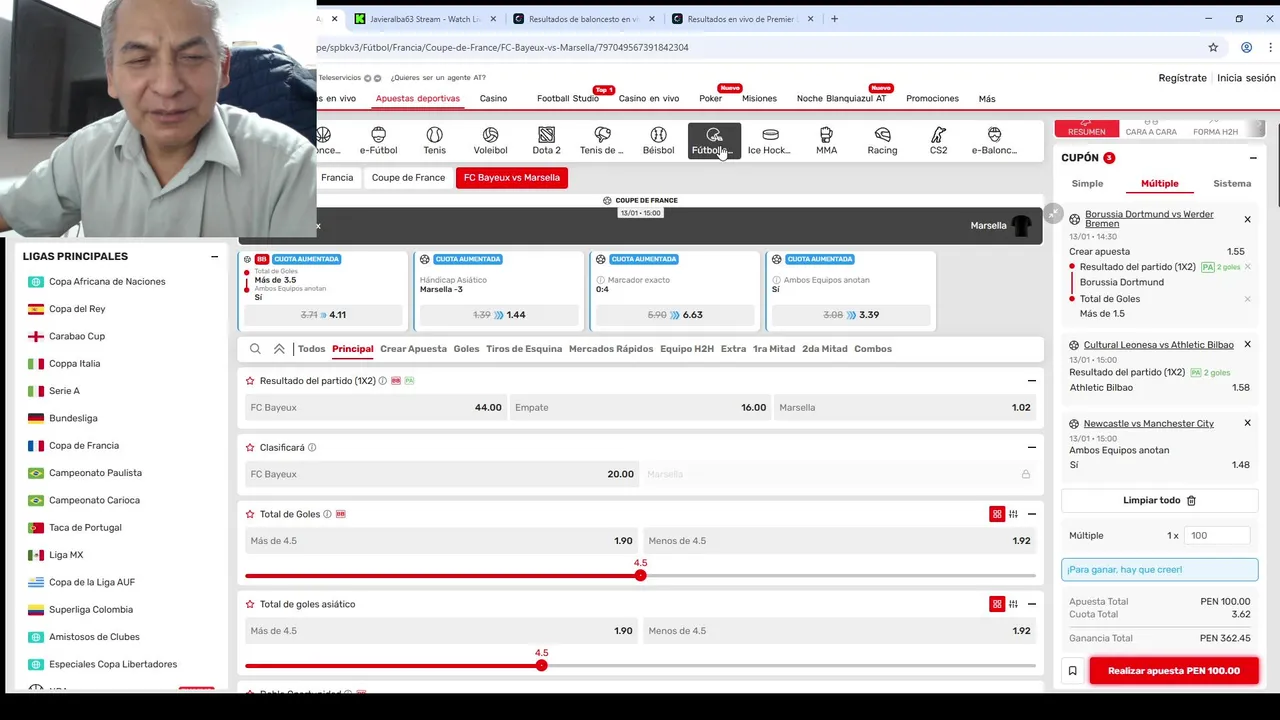Open Bundesliga in the leagues list
This screenshot has width=1280, height=720.
(x=73, y=418)
